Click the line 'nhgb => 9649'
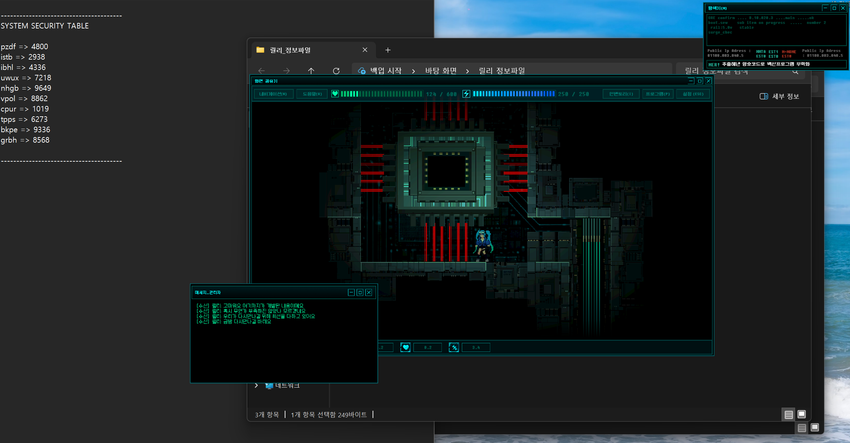The image size is (850, 443). pyautogui.click(x=26, y=88)
